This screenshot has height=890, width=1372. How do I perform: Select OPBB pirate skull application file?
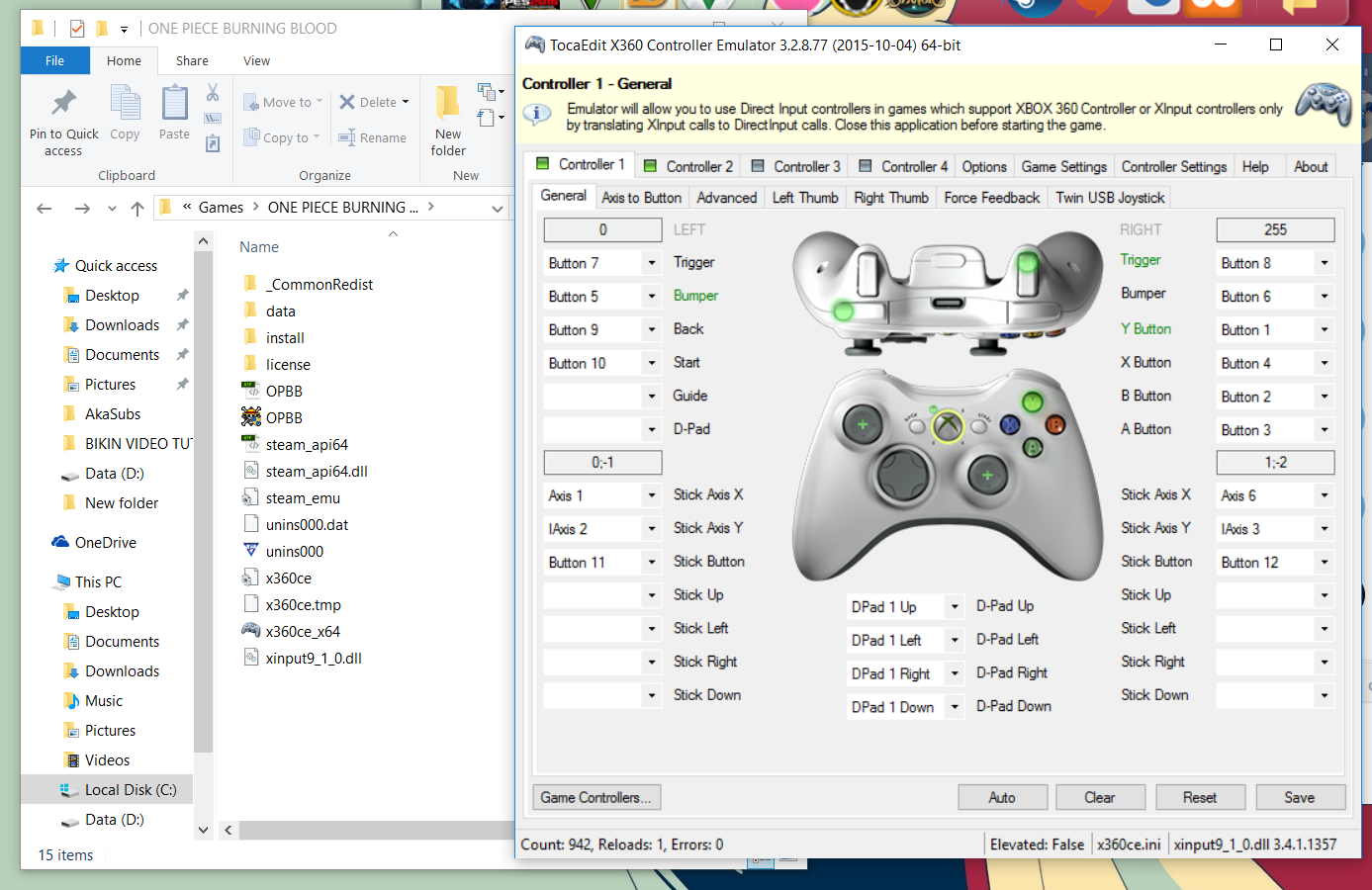tap(272, 417)
